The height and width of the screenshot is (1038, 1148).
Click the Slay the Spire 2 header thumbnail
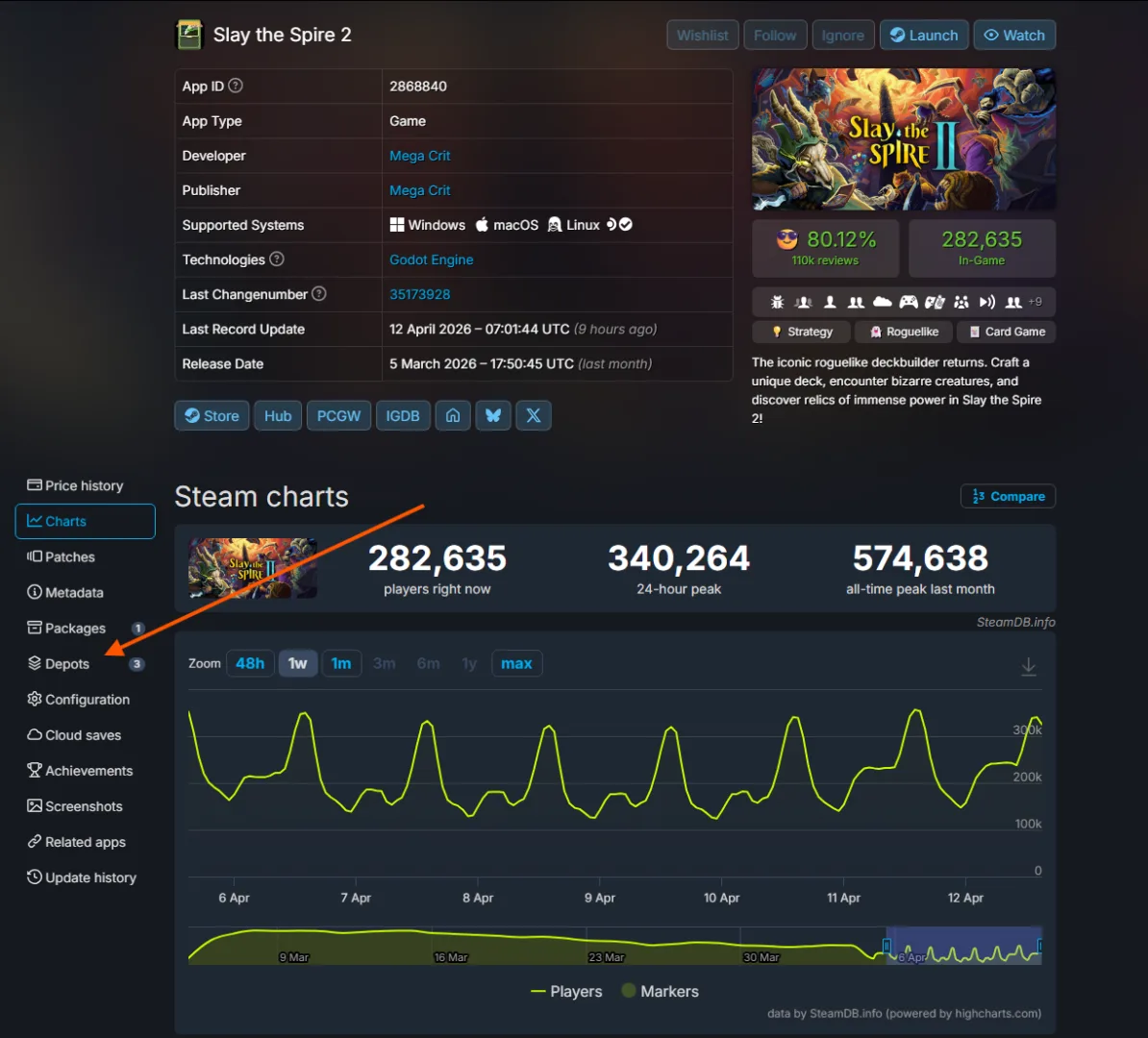[x=189, y=34]
